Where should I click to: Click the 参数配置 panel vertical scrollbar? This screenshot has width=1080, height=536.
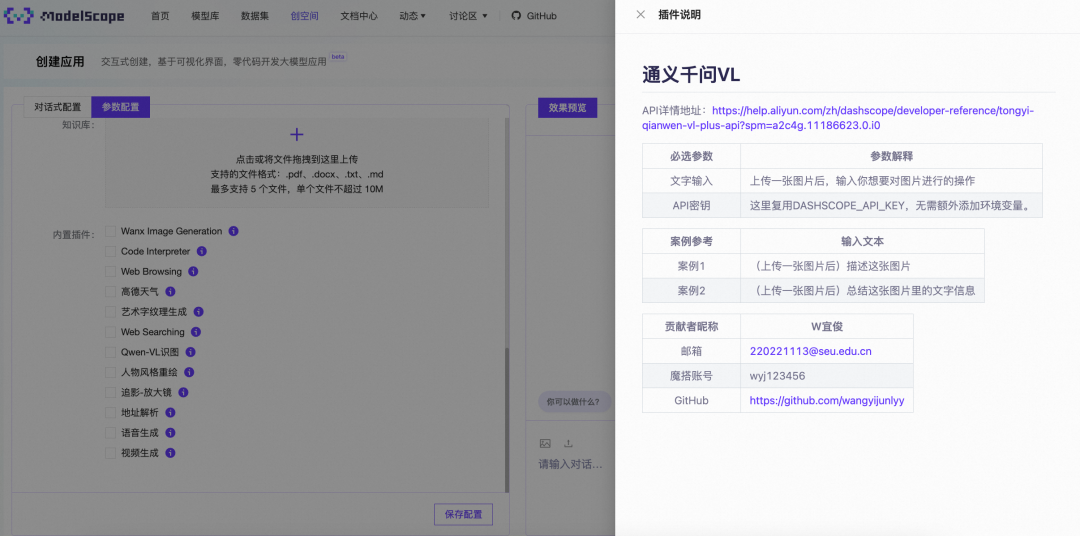coord(507,420)
